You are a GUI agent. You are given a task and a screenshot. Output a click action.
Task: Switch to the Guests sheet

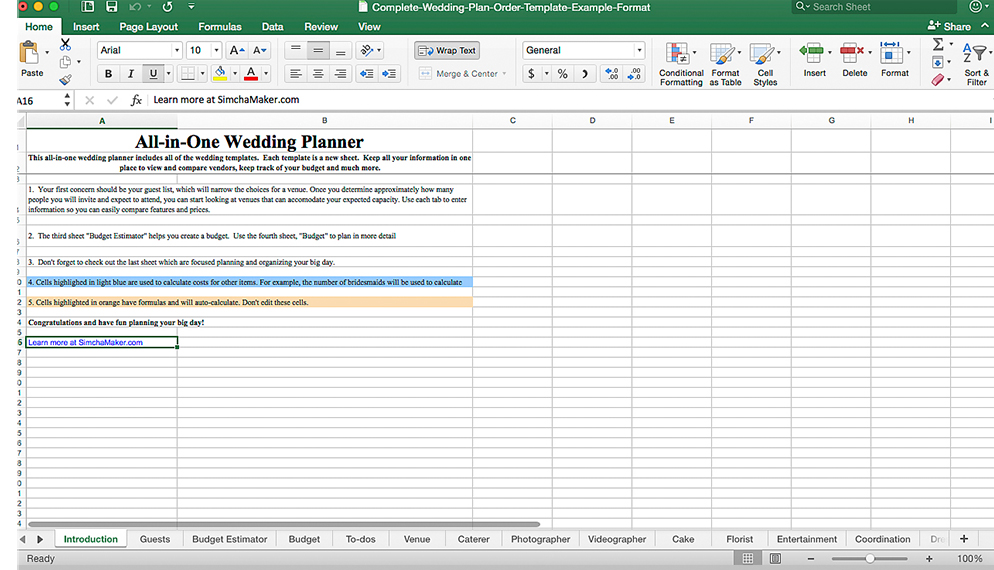155,539
